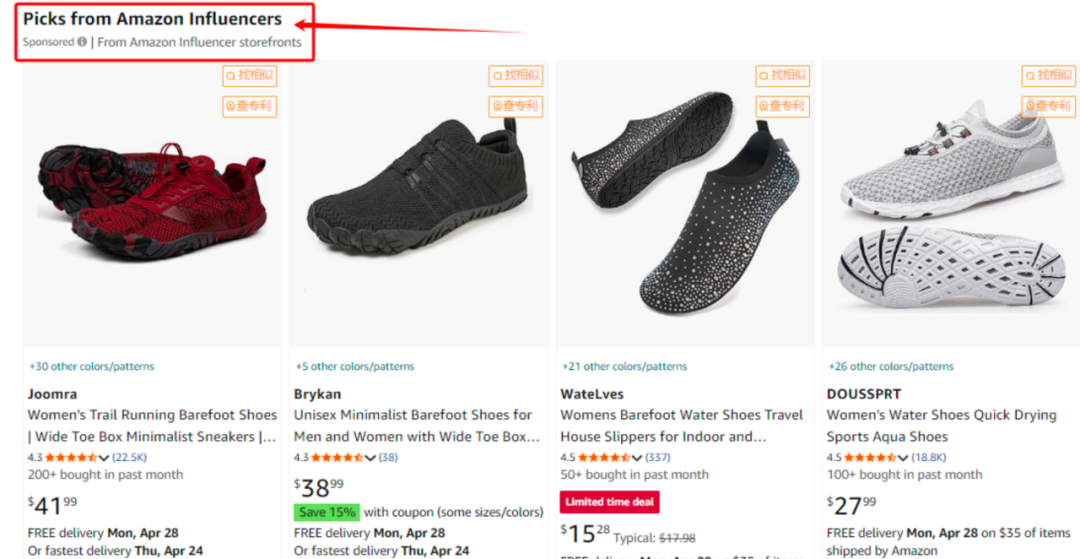Click the green Save 15% coupon badge
The width and height of the screenshot is (1080, 559).
click(x=326, y=512)
